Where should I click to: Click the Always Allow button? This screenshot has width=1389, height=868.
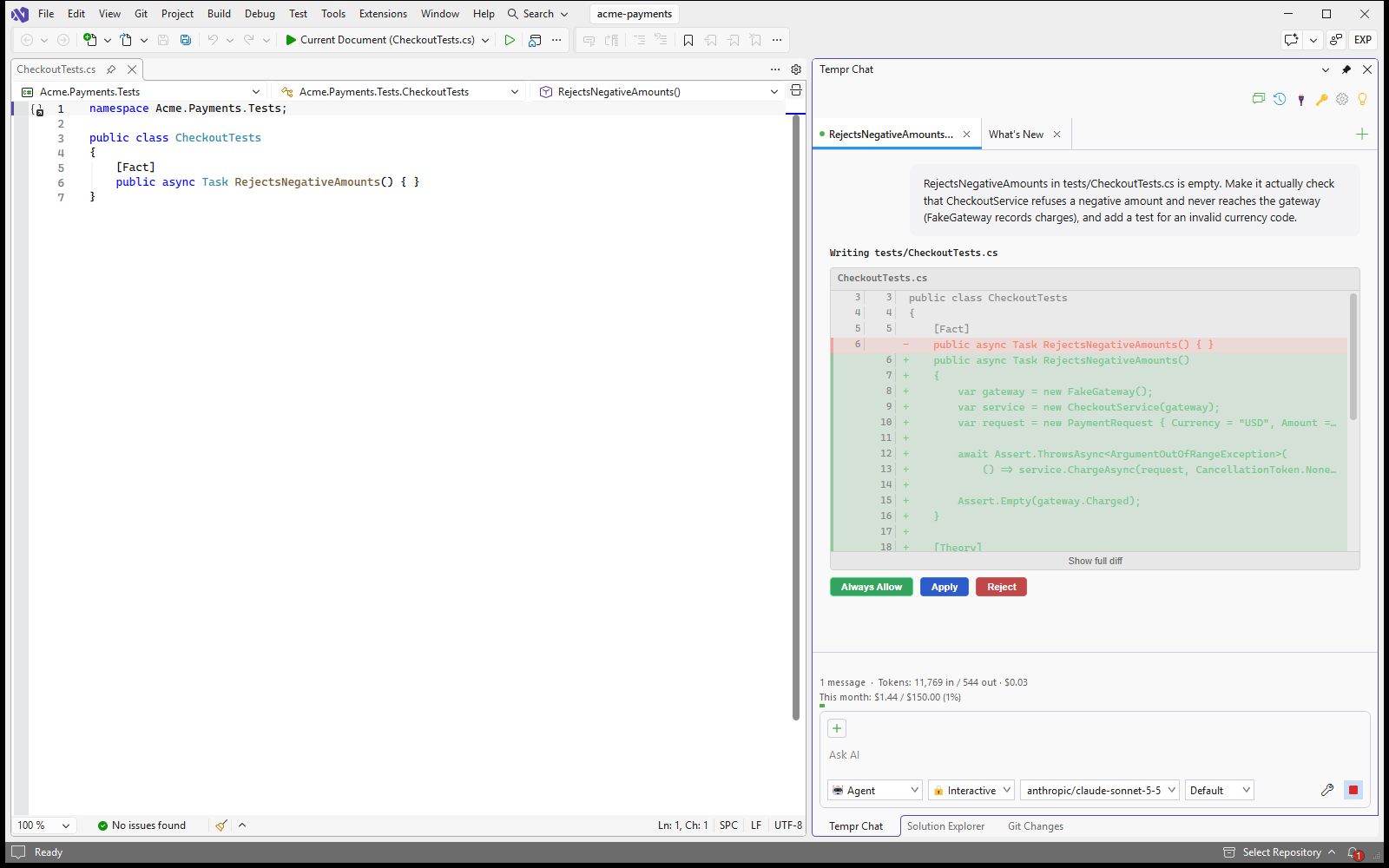(872, 588)
